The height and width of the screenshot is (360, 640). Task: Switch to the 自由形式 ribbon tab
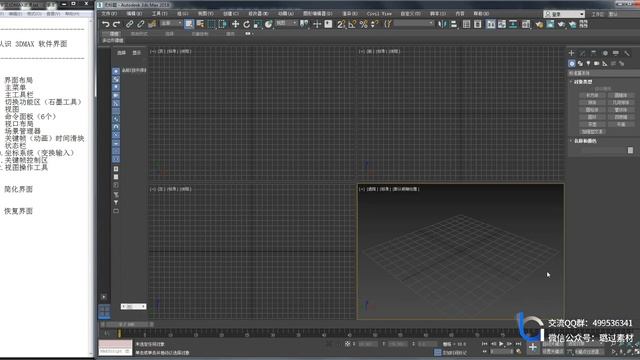[139, 34]
